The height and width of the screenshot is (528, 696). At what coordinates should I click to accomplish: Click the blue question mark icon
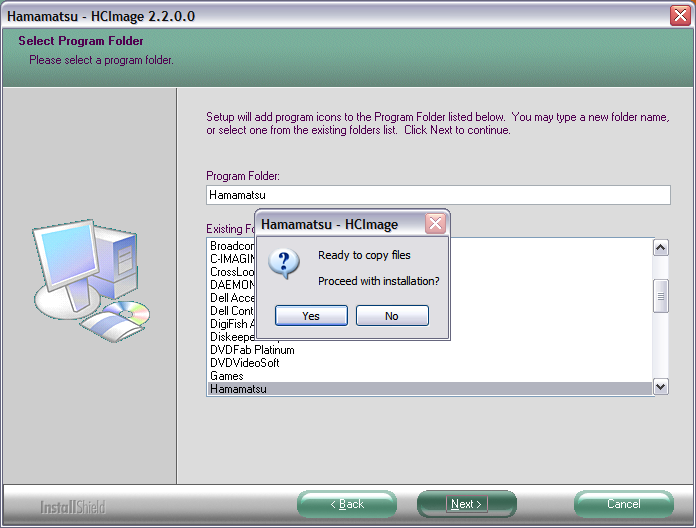[285, 266]
